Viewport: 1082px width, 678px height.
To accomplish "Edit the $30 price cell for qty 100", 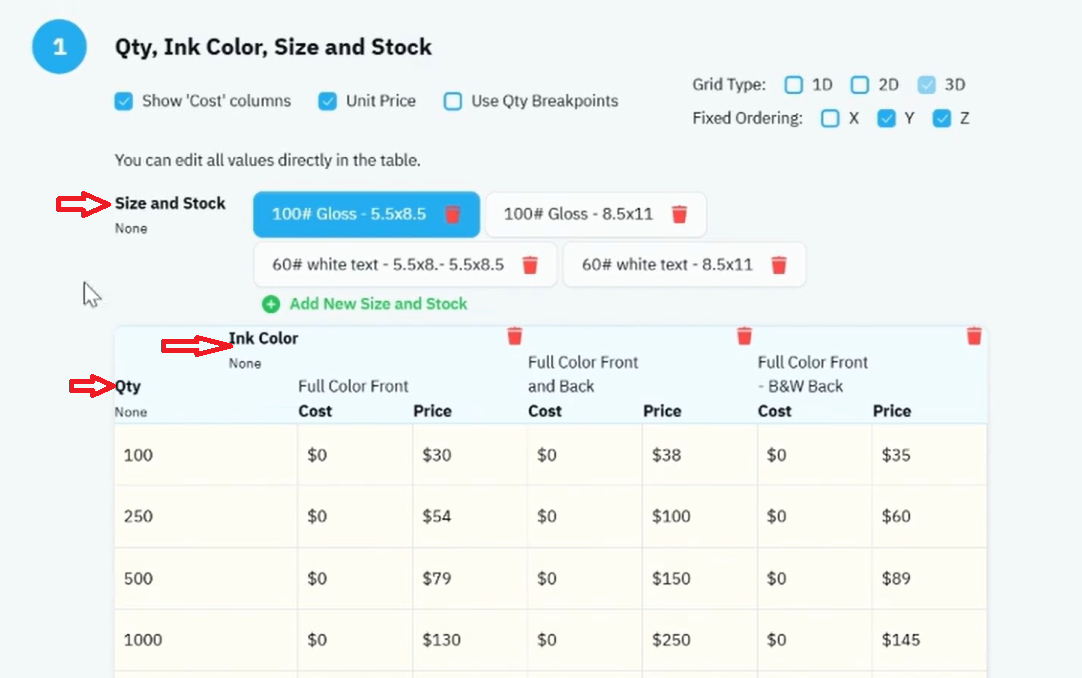I will (470, 455).
